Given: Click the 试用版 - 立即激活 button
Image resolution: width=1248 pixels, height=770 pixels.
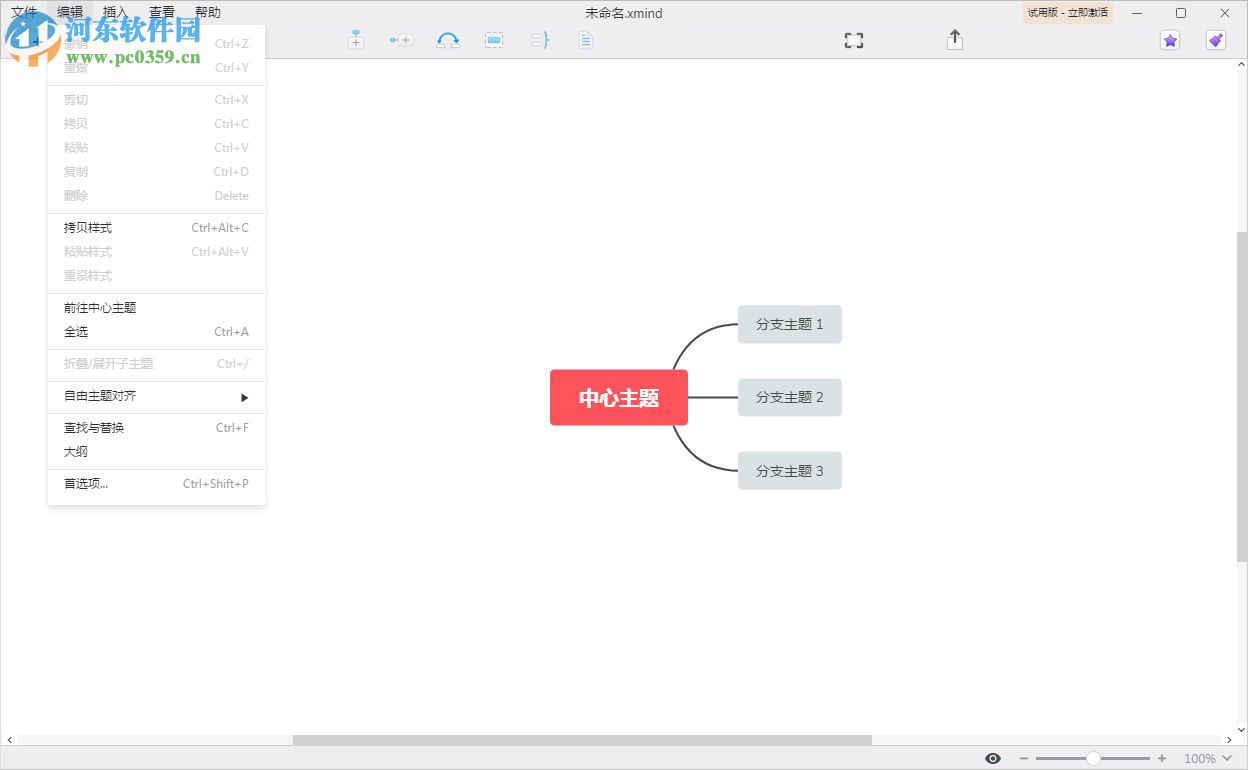Looking at the screenshot, I should point(1068,13).
